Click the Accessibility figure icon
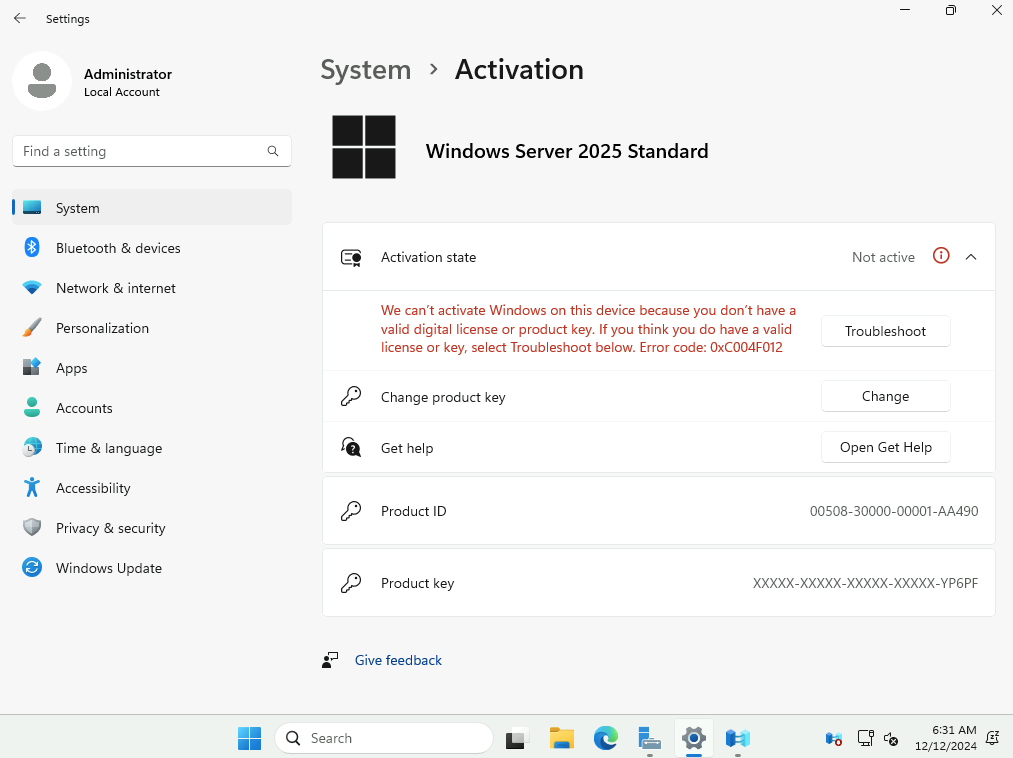This screenshot has width=1013, height=758. tap(32, 487)
